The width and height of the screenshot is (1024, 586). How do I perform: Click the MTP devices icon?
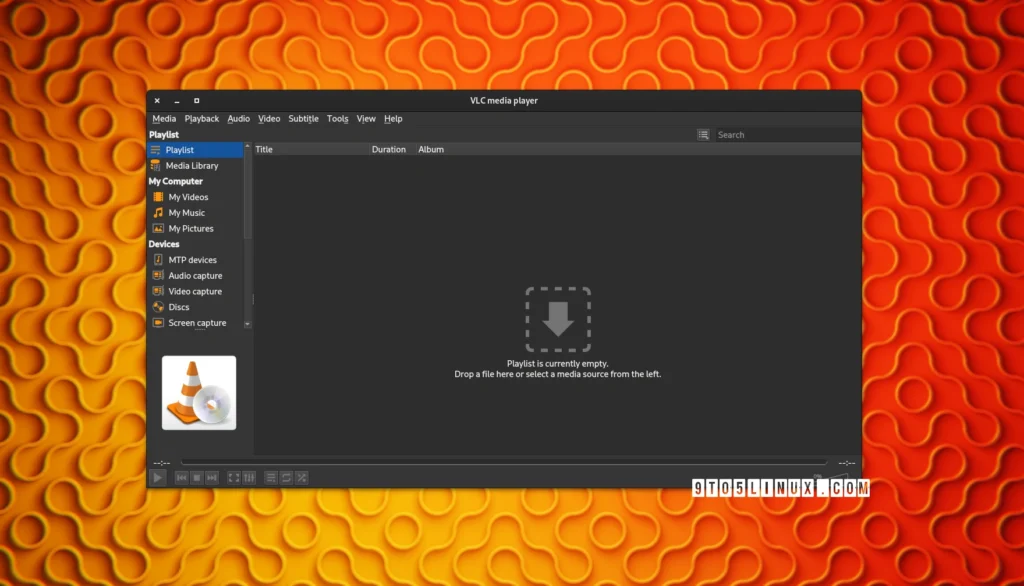coord(158,259)
